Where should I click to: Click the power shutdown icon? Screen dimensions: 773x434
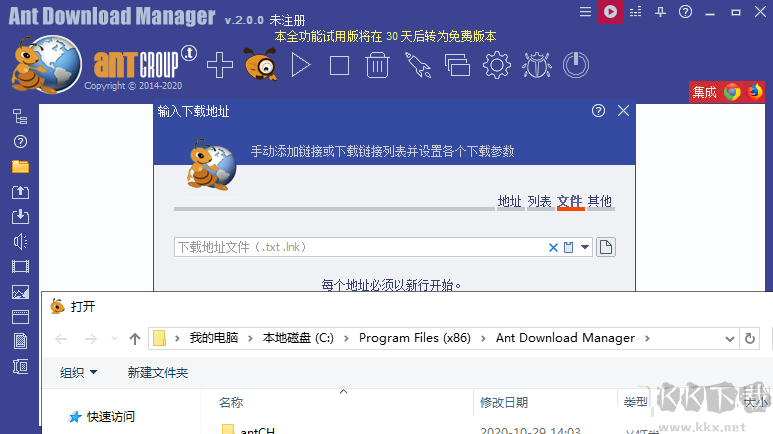(576, 65)
